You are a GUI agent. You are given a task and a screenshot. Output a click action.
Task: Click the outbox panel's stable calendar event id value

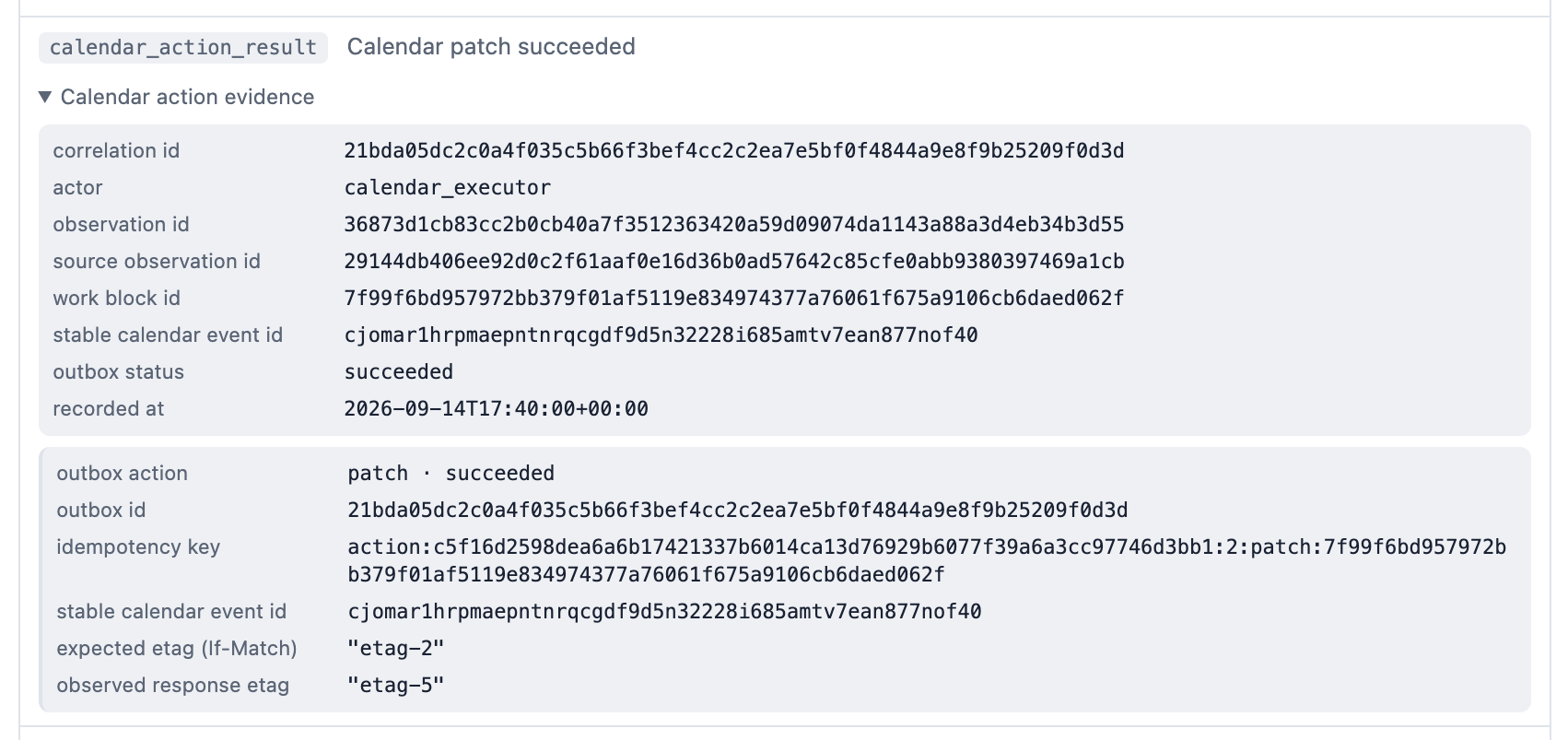coord(664,612)
